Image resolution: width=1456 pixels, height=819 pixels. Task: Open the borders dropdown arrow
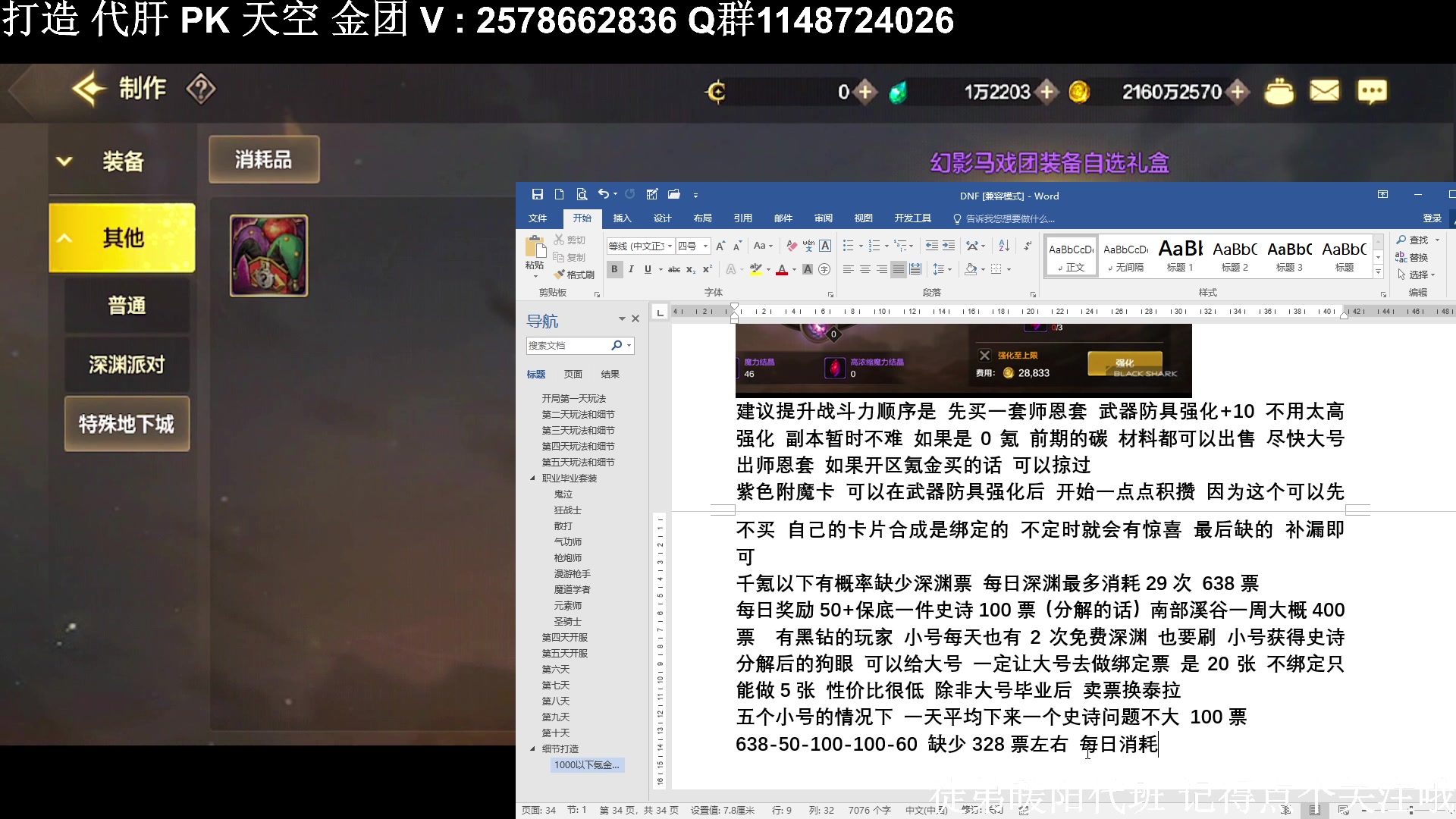pos(1009,269)
